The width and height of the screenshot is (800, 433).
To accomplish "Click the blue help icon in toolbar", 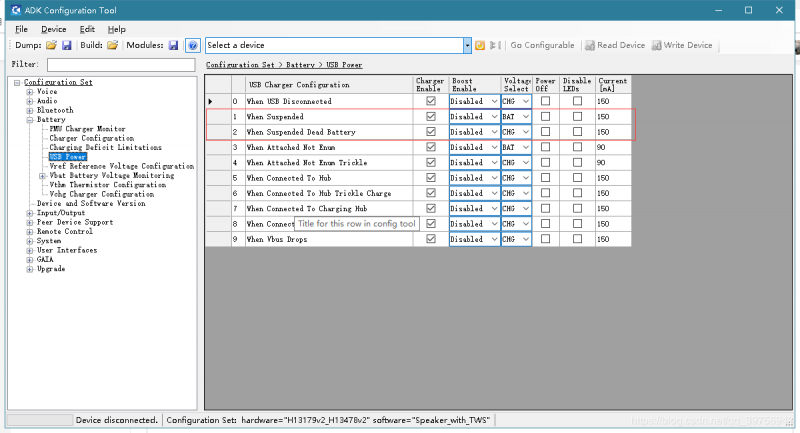I will coord(192,45).
